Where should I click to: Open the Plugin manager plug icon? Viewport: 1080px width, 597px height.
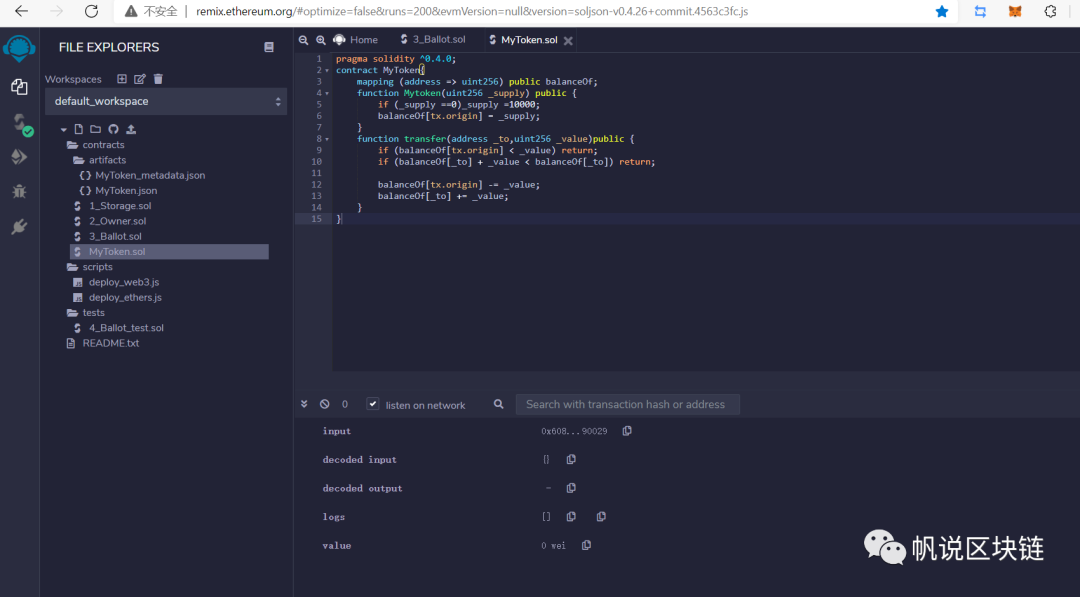[19, 227]
